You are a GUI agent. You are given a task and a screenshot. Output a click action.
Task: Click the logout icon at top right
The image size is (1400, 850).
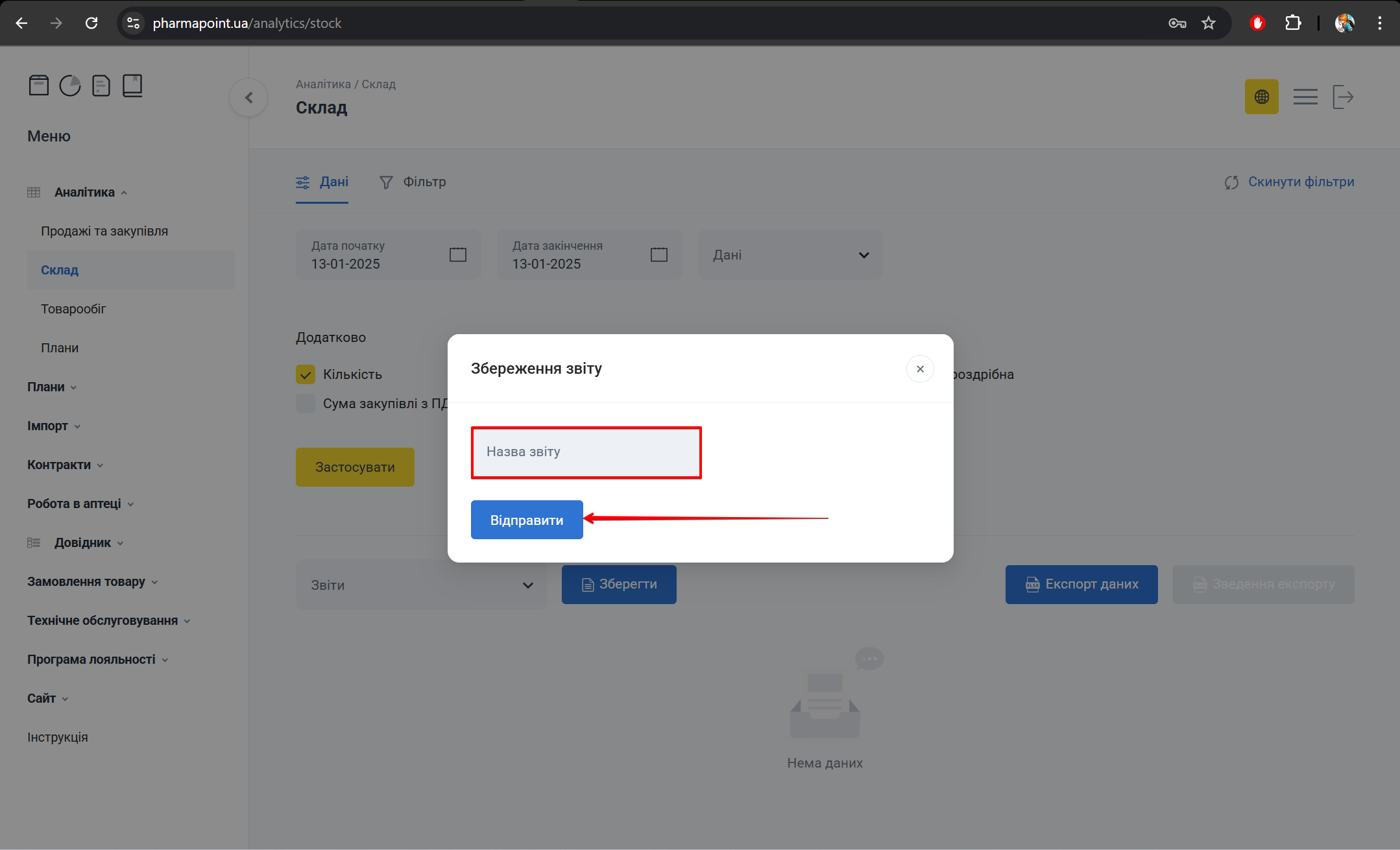click(x=1343, y=97)
